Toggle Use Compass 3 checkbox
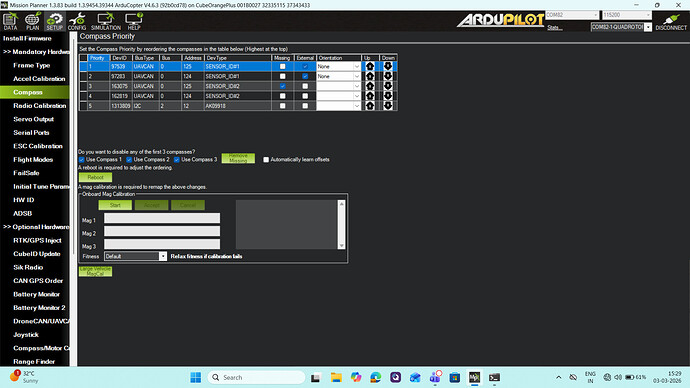Image resolution: width=690 pixels, height=388 pixels. (176, 160)
